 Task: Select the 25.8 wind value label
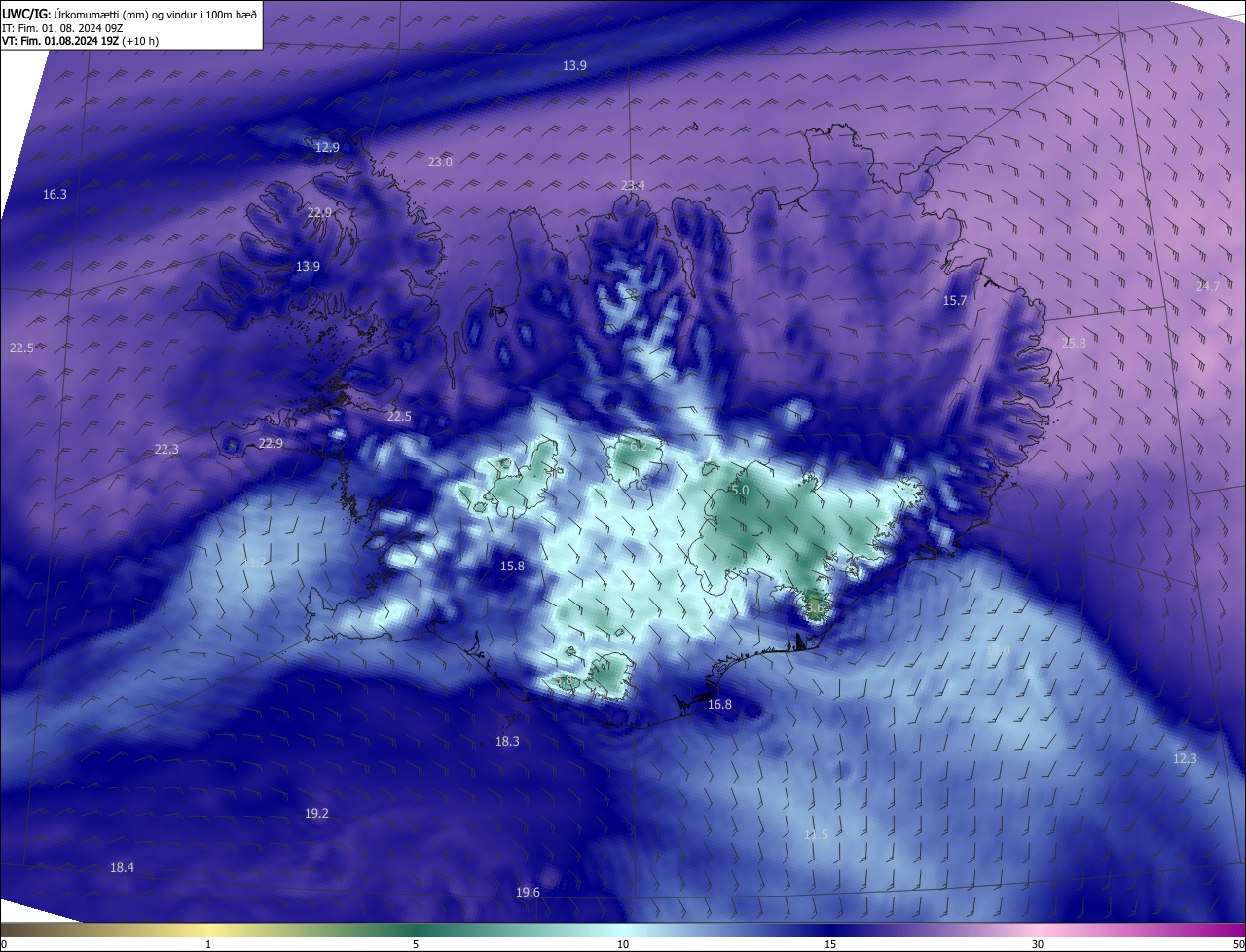click(1074, 344)
